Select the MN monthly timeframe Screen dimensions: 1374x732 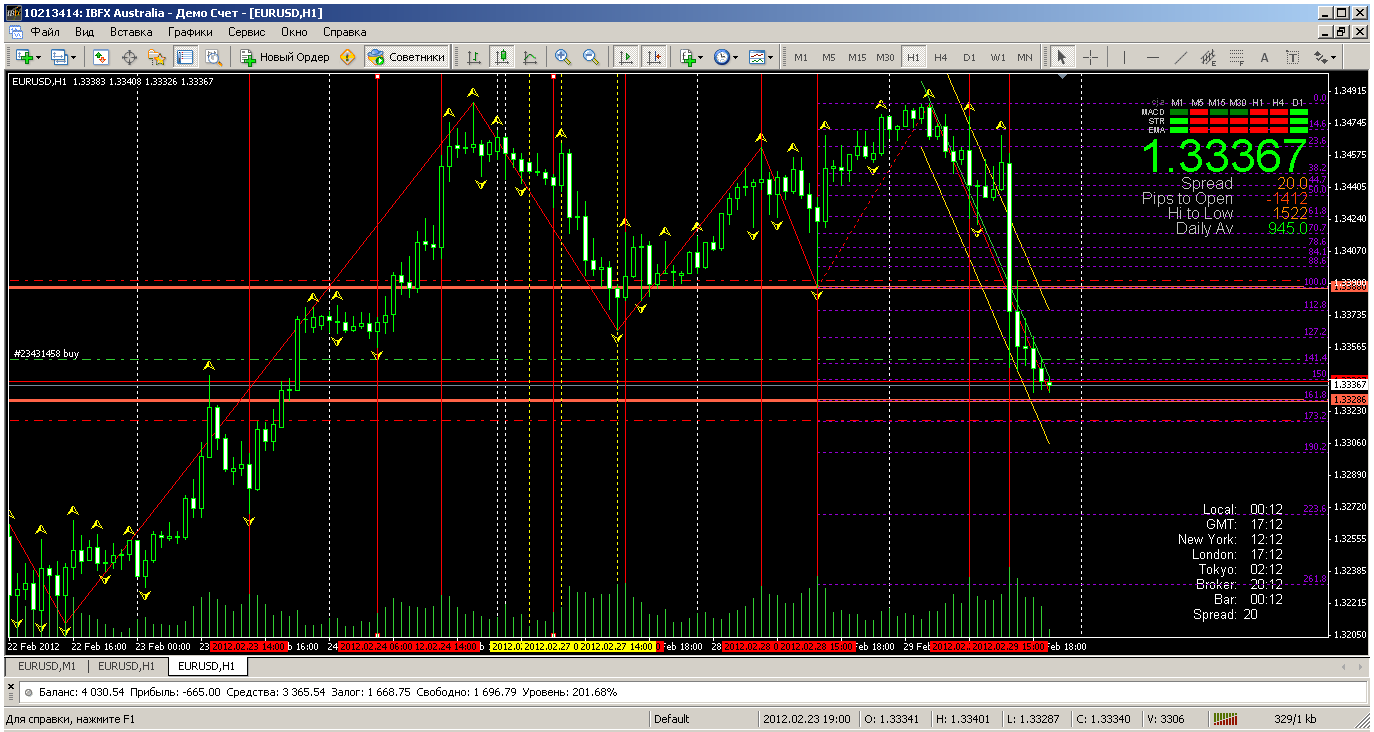[x=1025, y=57]
